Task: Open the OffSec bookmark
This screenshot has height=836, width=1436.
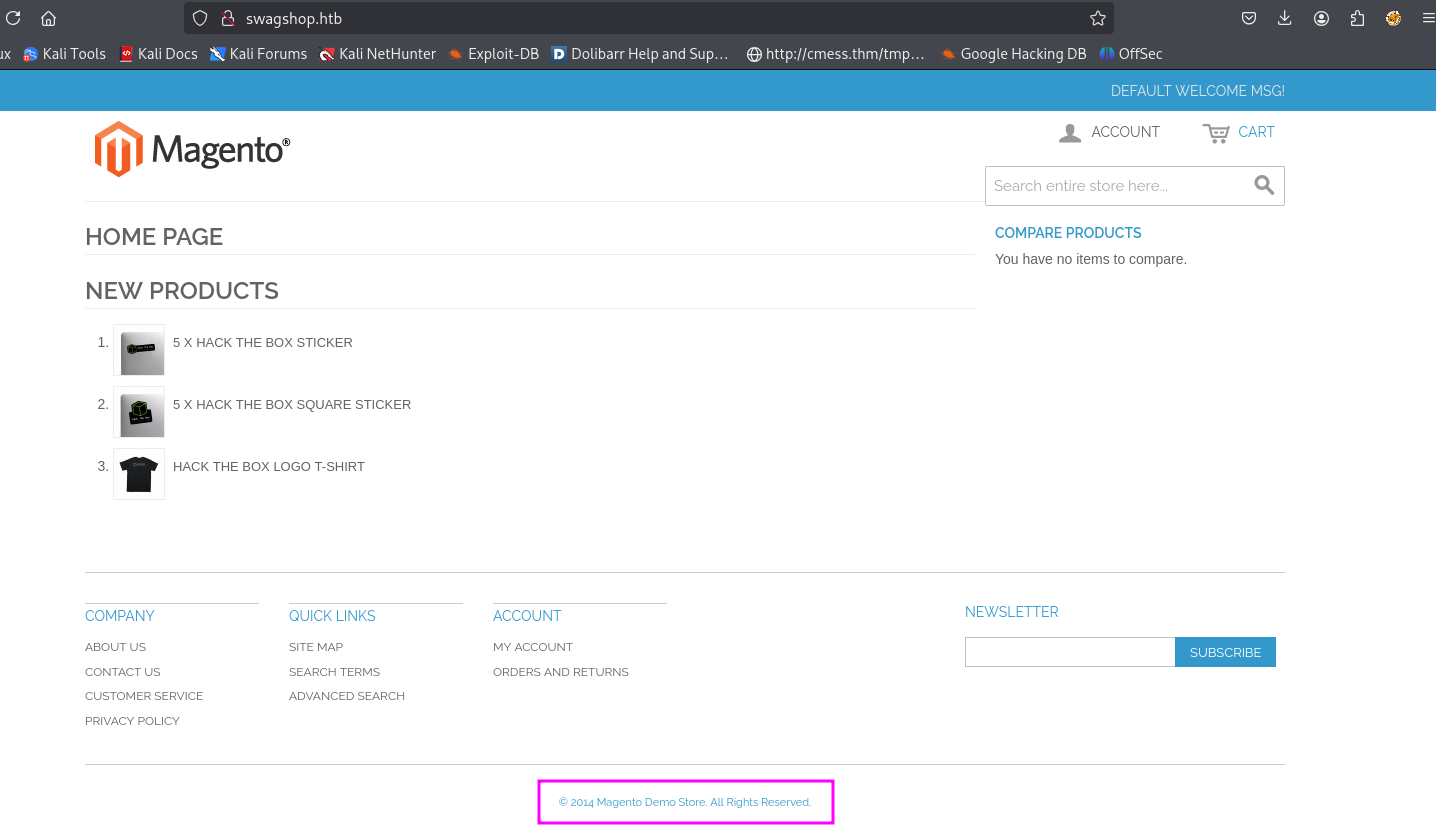Action: coord(1130,54)
